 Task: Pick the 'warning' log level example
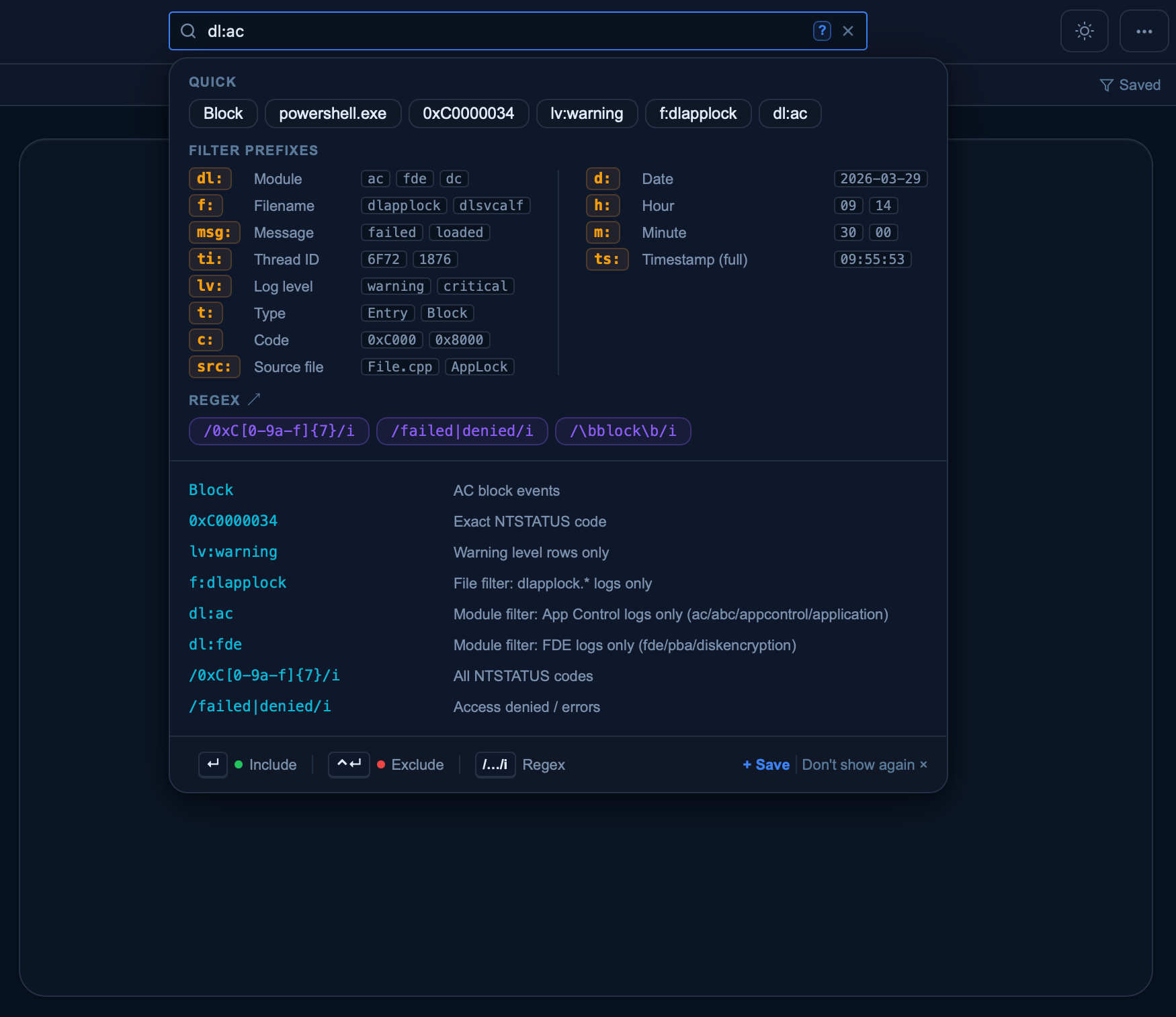click(396, 286)
